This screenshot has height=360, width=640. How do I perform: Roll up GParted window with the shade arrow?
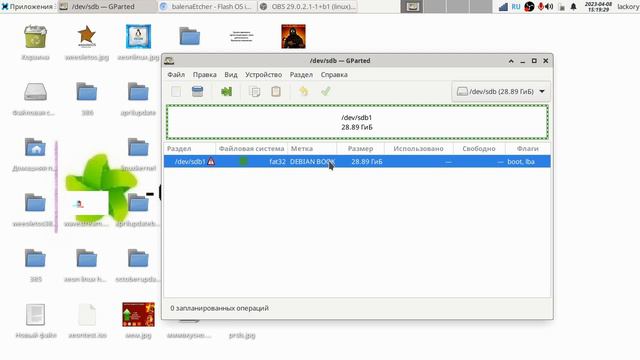[x=511, y=61]
